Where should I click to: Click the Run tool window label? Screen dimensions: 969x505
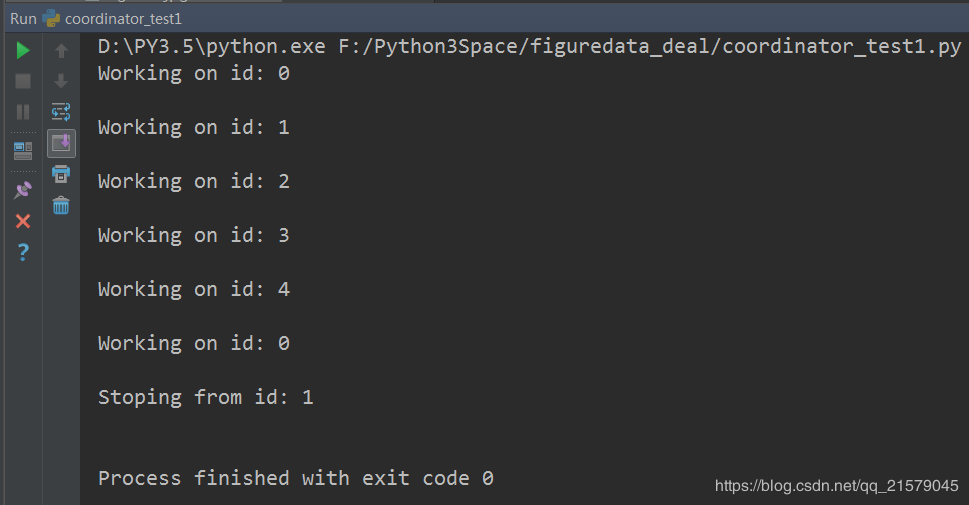pos(23,19)
